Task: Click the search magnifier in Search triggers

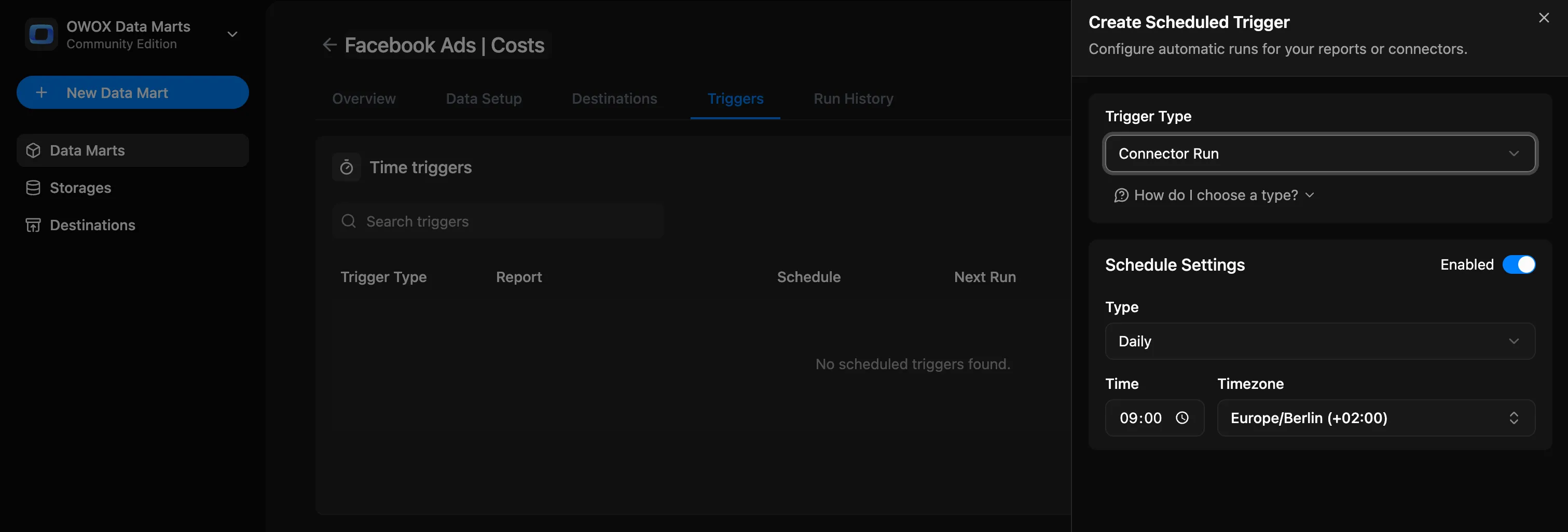Action: pos(349,221)
